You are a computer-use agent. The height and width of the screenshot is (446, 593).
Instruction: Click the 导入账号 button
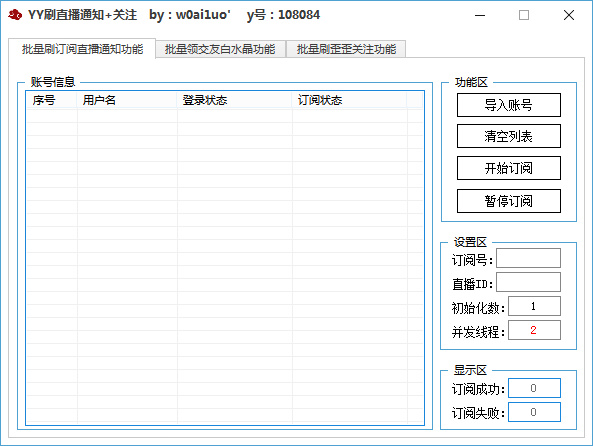(x=509, y=105)
